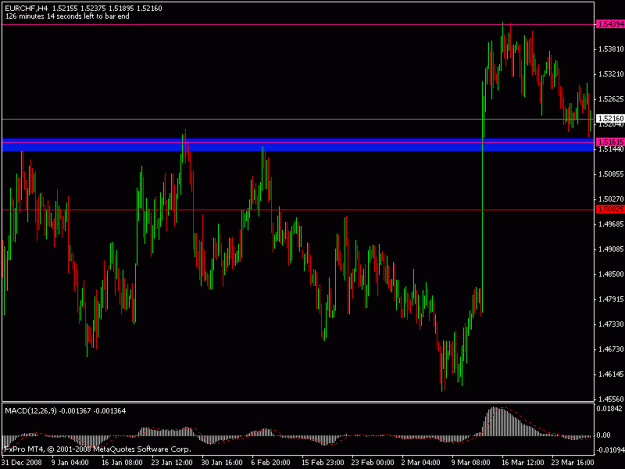Click the 9 Jan 04:00 date label

click(x=70, y=462)
